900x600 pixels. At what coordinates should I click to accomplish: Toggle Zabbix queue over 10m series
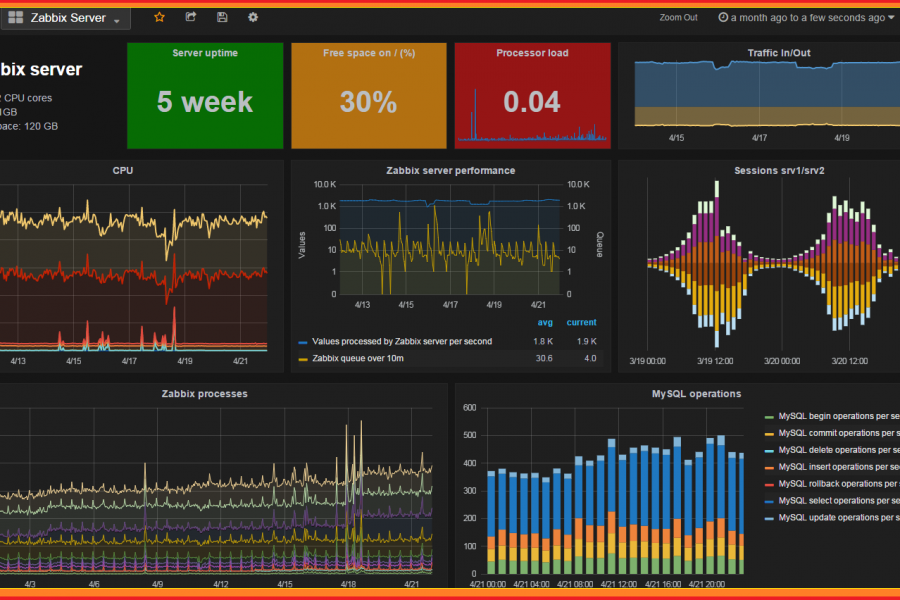358,358
